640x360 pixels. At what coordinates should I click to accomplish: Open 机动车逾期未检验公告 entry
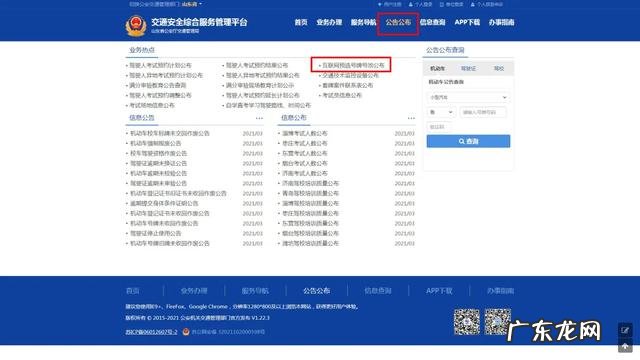click(x=158, y=173)
